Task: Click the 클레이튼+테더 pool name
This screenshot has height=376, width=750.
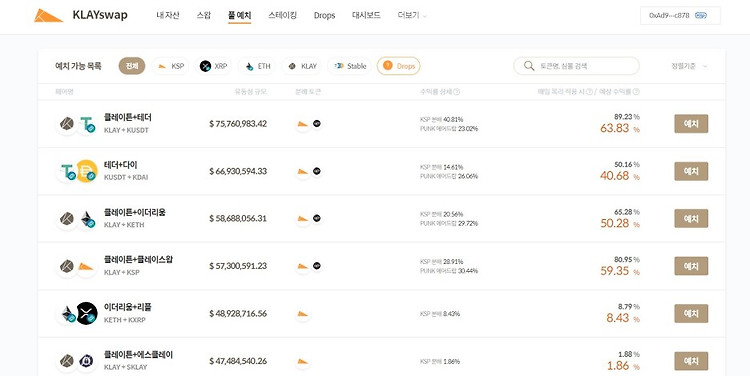Action: click(x=127, y=117)
